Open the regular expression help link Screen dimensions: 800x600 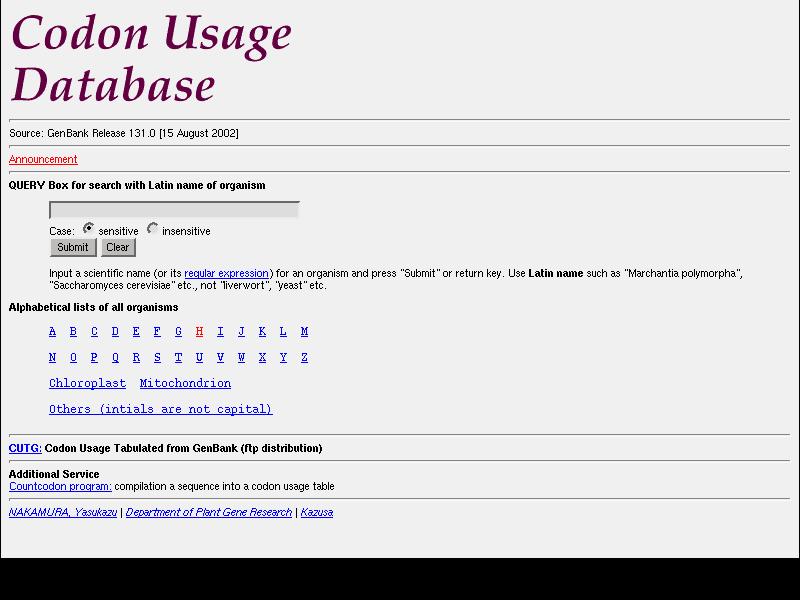tap(226, 274)
